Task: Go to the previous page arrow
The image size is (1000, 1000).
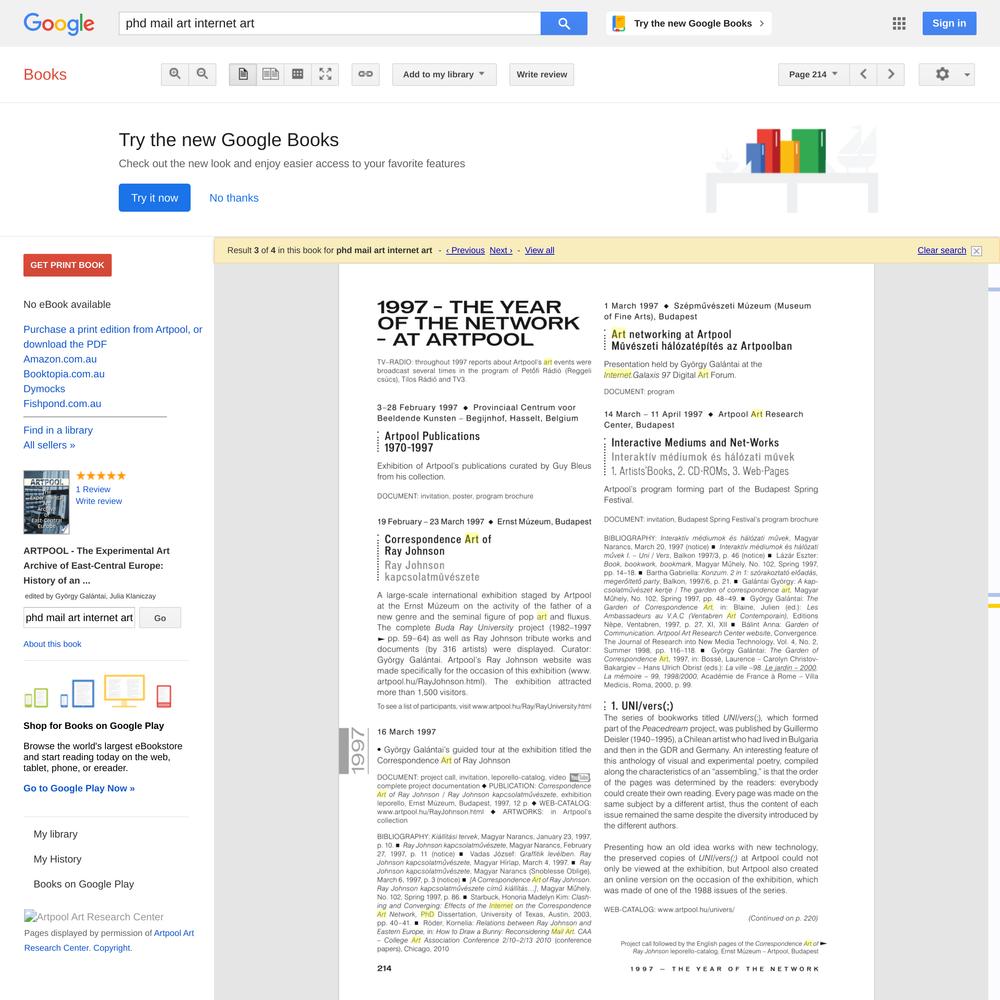Action: [x=864, y=74]
